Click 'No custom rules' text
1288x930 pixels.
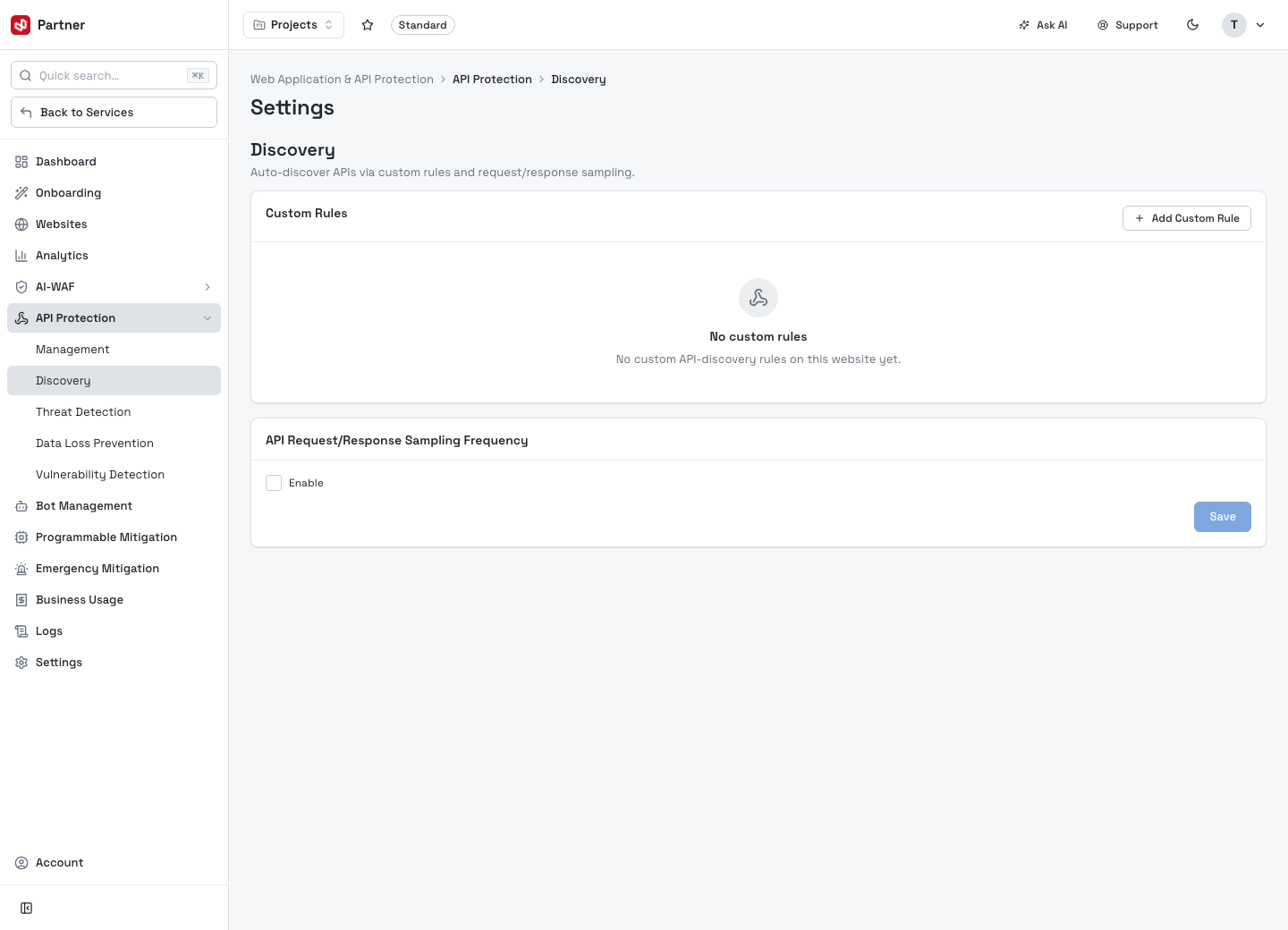coord(758,337)
